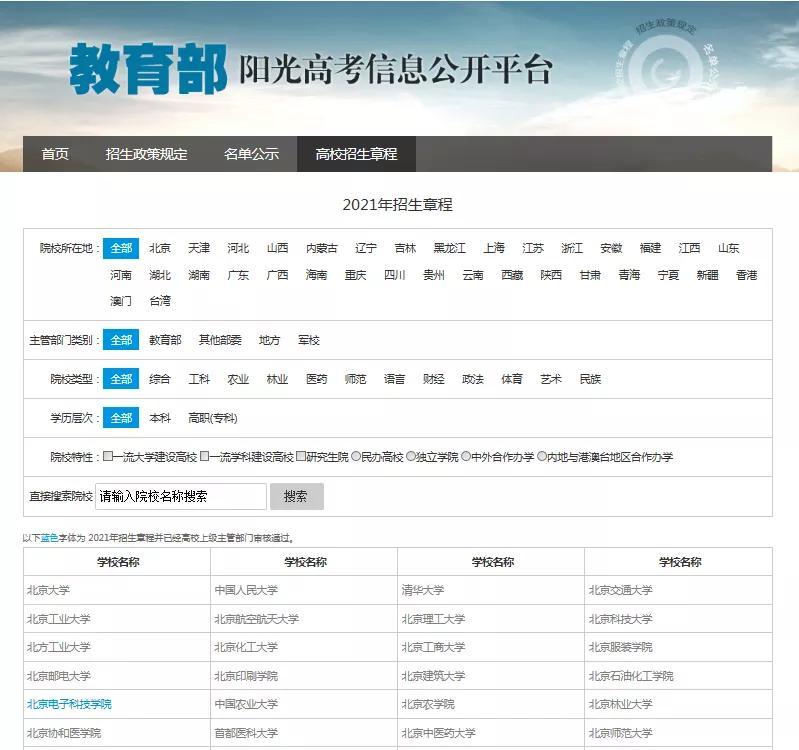799x750 pixels.
Task: Filter location by 台湾
Action: [160, 301]
